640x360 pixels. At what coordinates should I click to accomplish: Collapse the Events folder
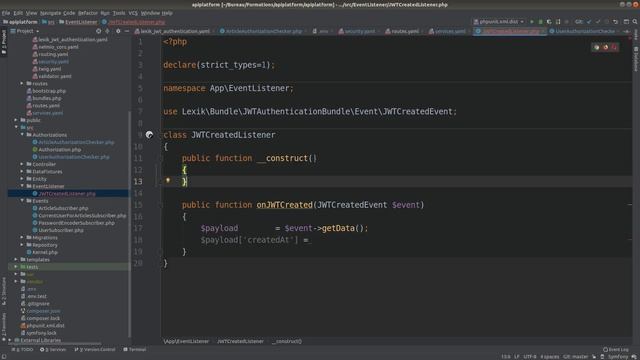tap(22, 201)
